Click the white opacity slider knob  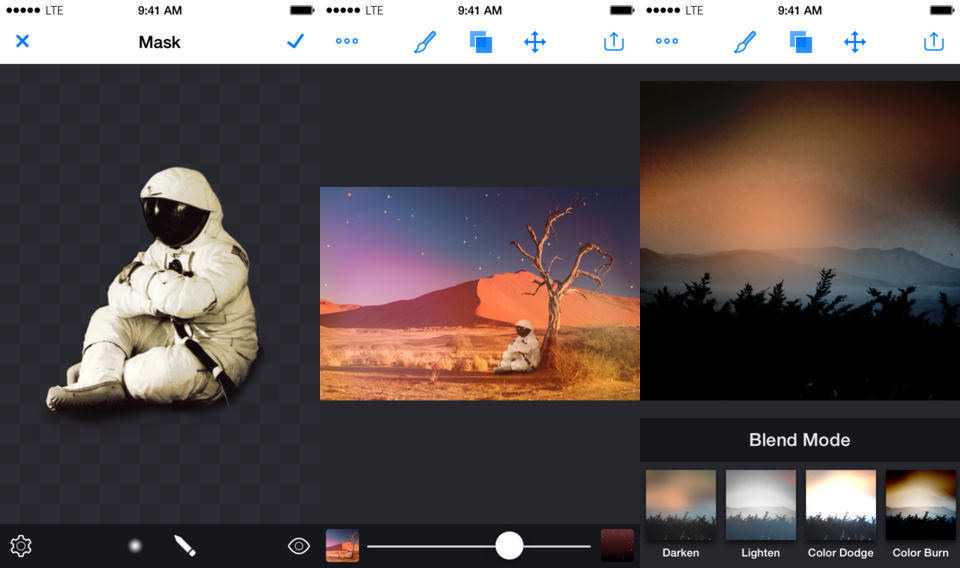(509, 546)
